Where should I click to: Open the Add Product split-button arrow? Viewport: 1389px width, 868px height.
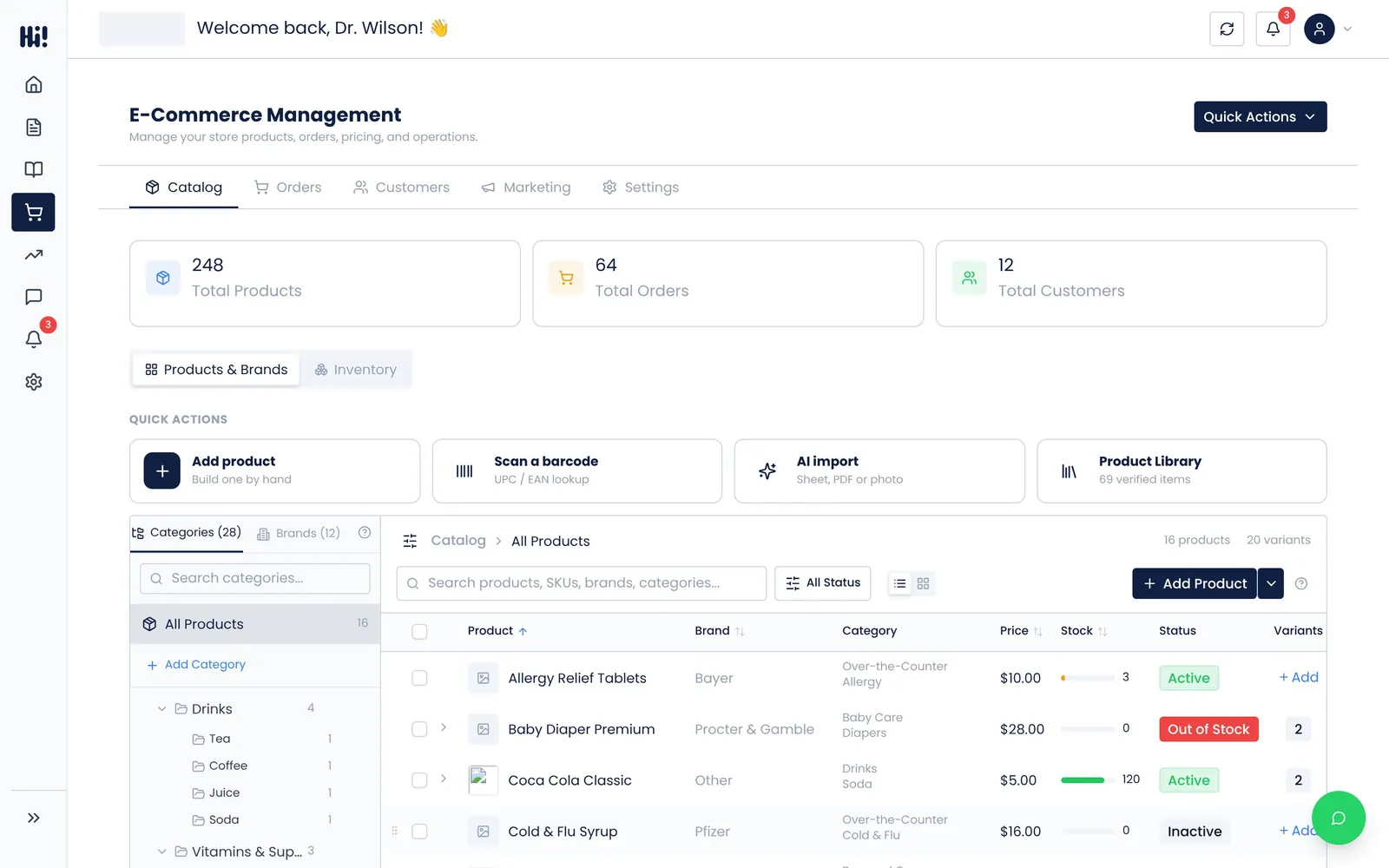coord(1271,583)
